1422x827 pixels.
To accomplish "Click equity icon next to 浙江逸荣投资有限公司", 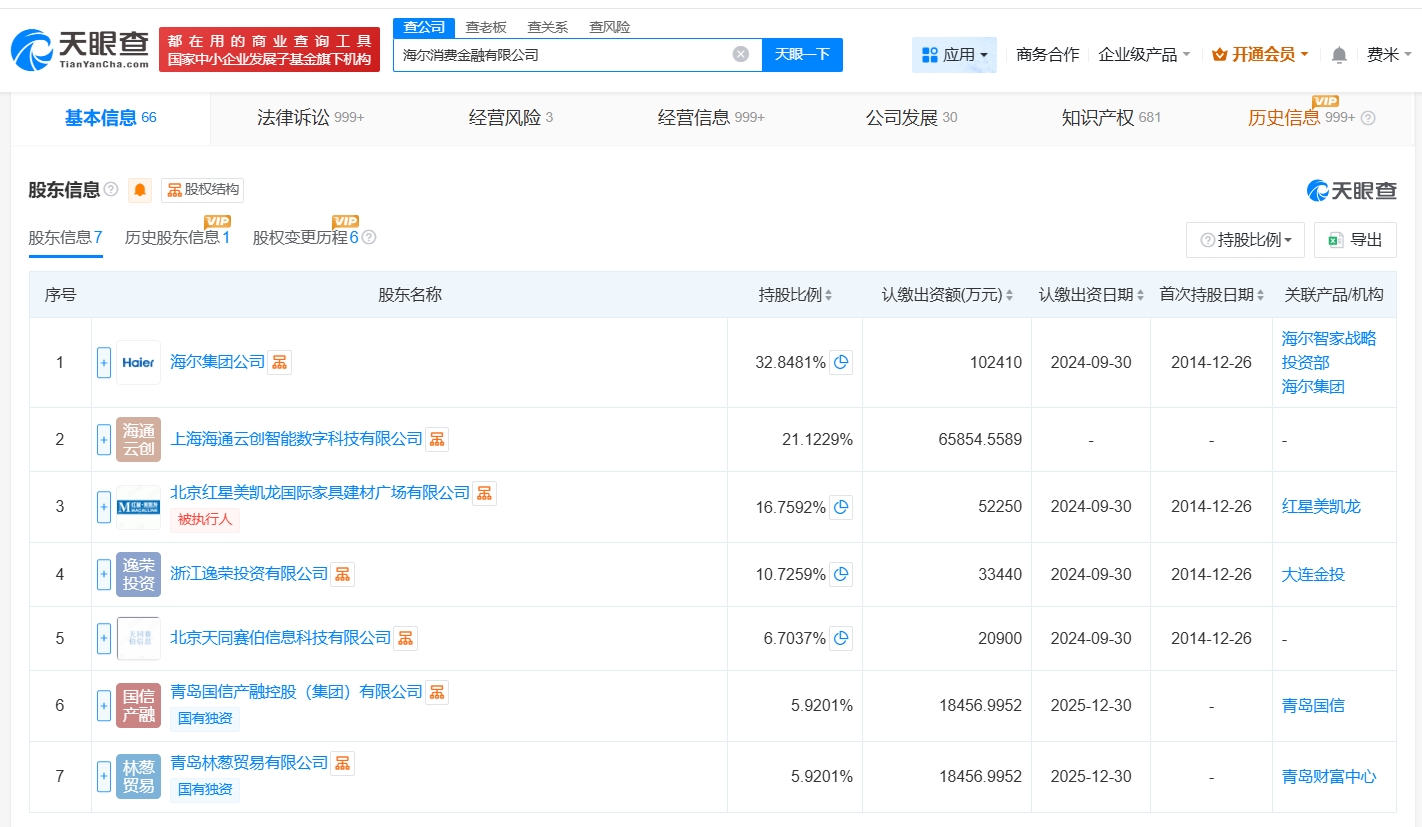I will pyautogui.click(x=342, y=574).
